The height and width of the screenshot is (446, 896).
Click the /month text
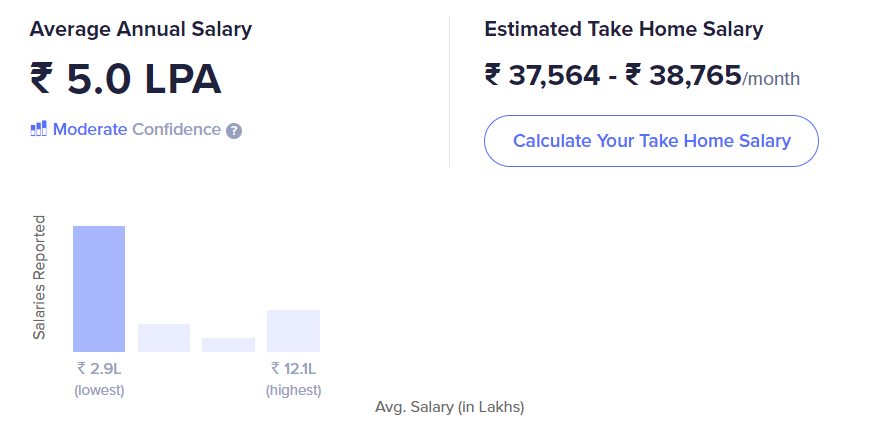pos(771,79)
